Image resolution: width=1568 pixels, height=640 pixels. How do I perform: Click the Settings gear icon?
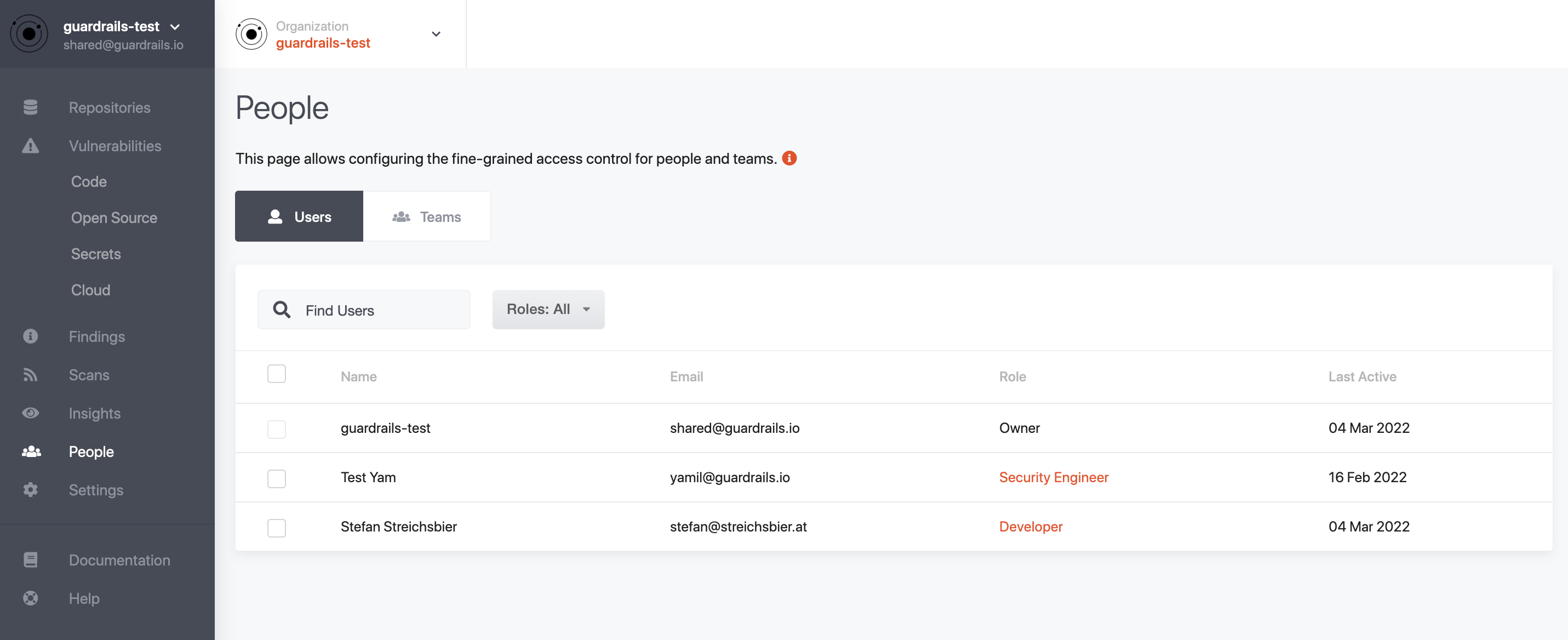coord(31,490)
